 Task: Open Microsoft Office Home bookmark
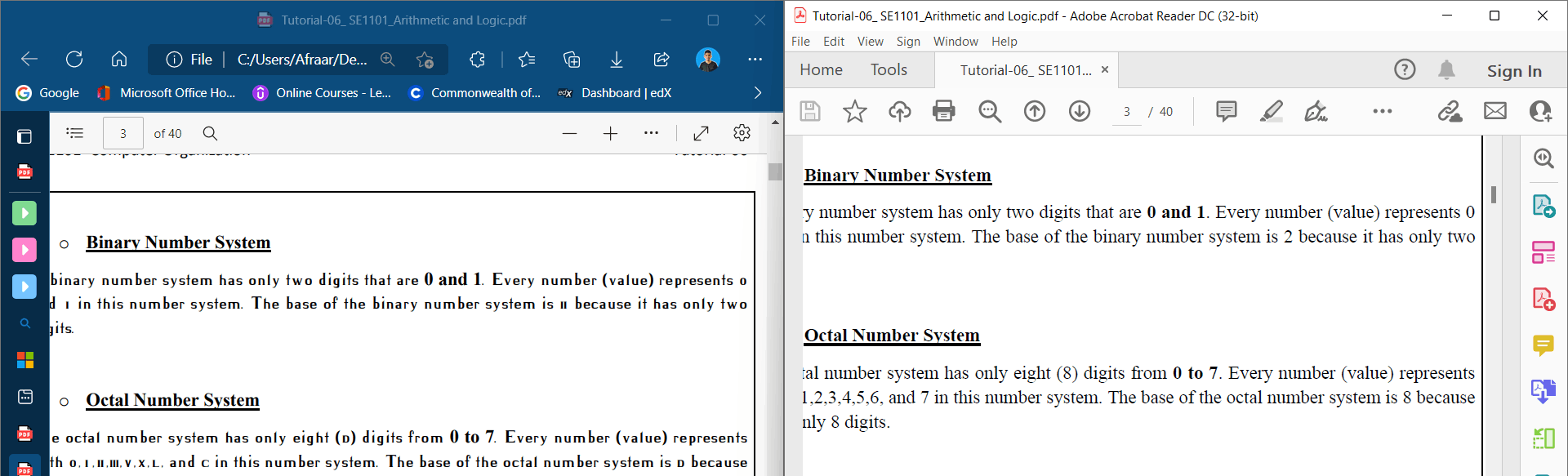click(x=166, y=93)
